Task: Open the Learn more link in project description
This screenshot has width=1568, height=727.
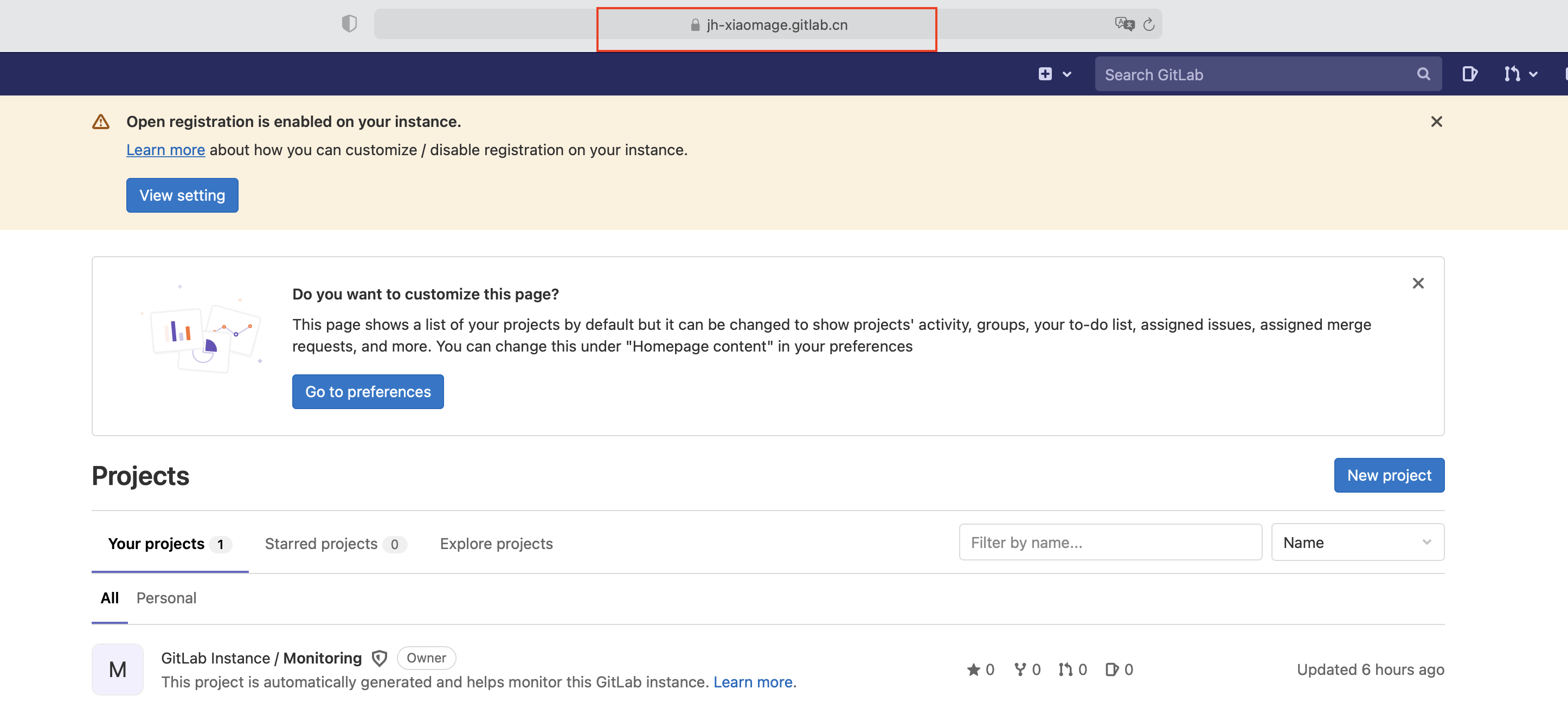Action: pos(753,682)
